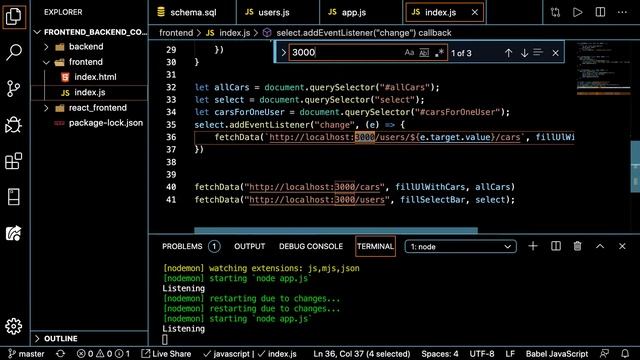Toggle find in selection
The height and width of the screenshot is (360, 640).
pos(538,52)
